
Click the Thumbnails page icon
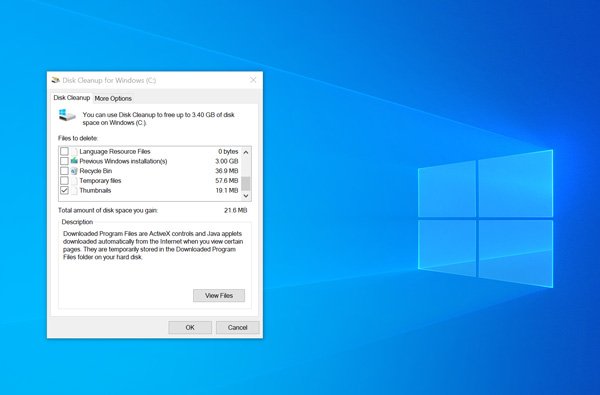[74, 190]
